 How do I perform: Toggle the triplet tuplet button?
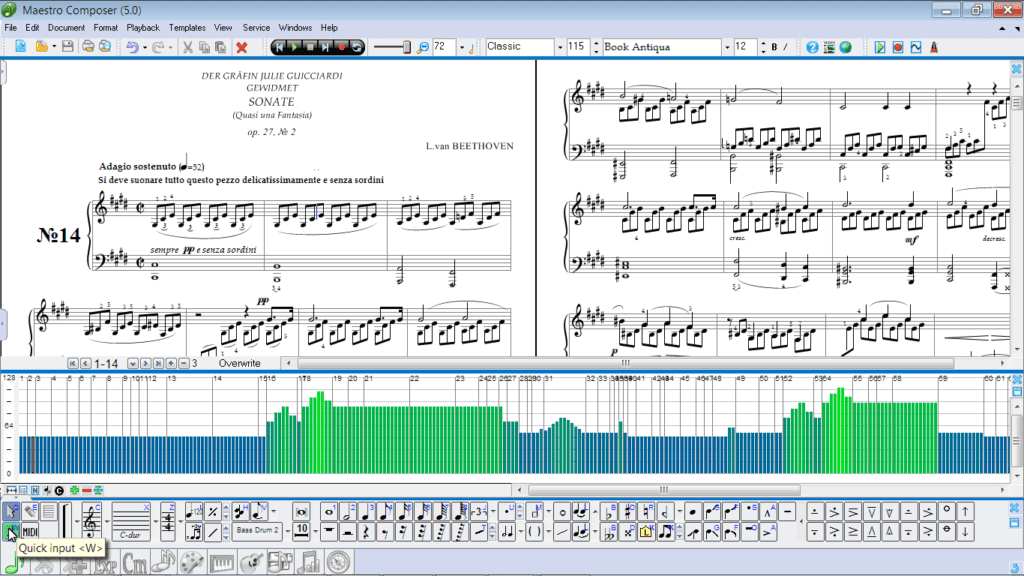(479, 511)
